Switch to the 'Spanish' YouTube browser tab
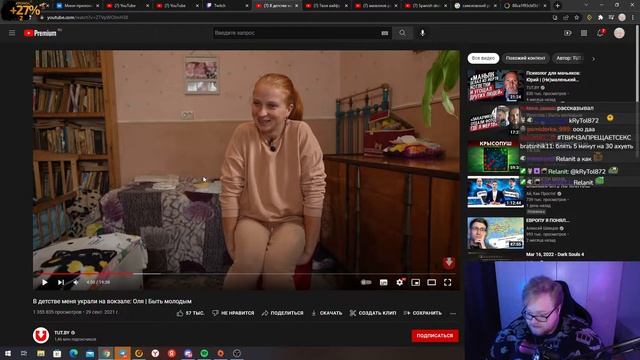Screen dimensions: 640x360 [x=425, y=6]
